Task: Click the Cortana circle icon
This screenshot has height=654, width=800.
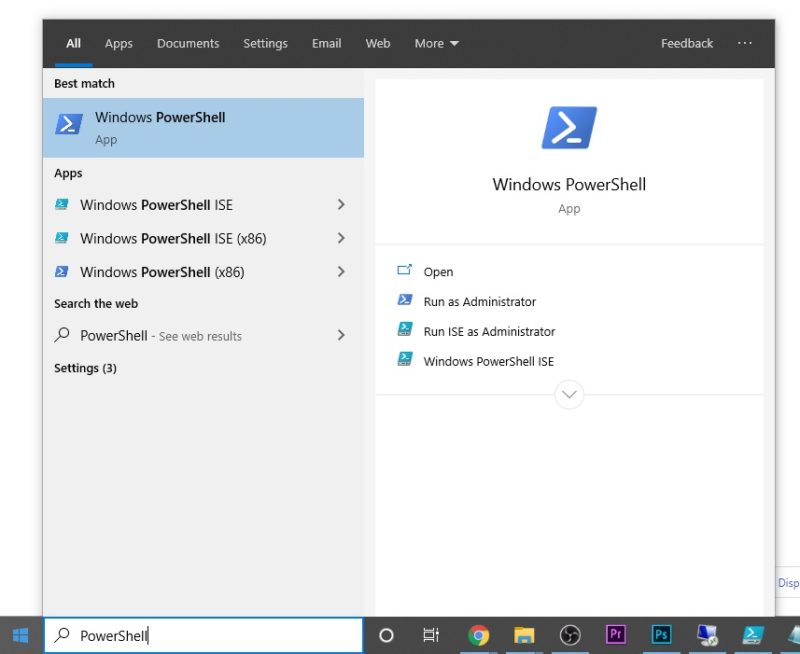Action: coord(386,635)
